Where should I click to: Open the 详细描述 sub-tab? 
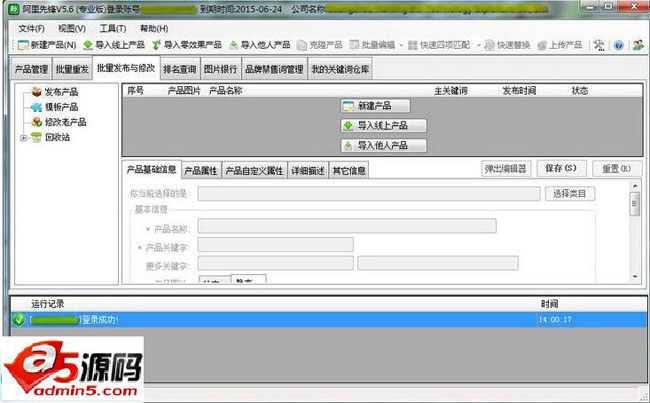pyautogui.click(x=308, y=170)
